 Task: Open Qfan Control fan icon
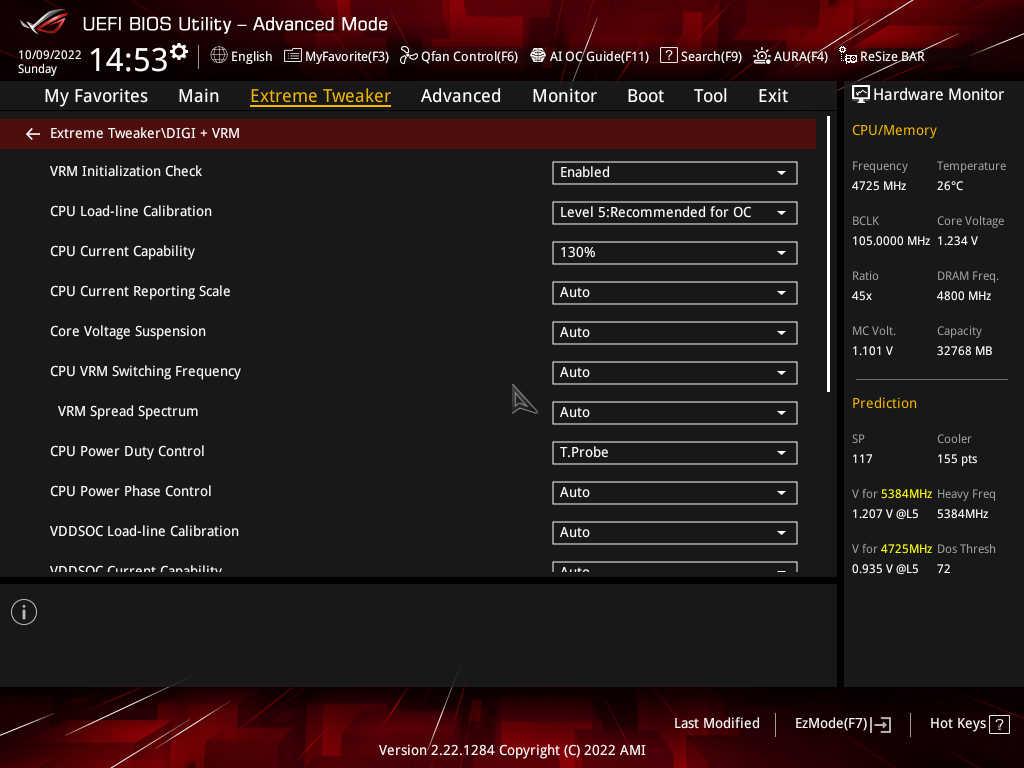click(x=408, y=56)
